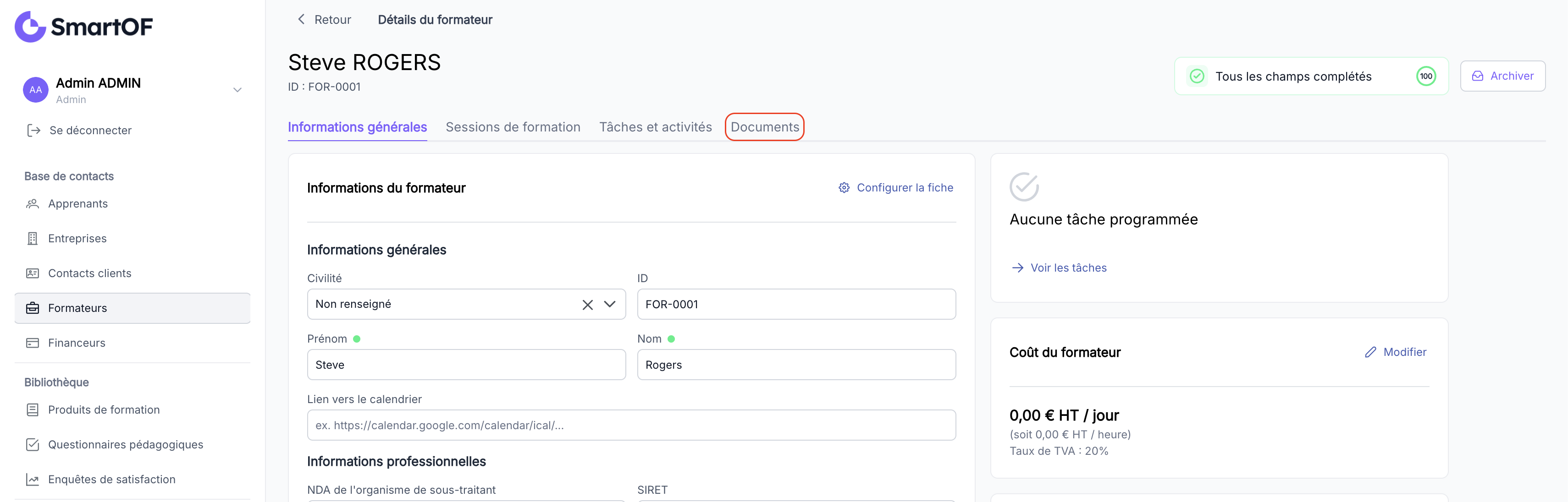Viewport: 1568px width, 502px height.
Task: Click the Apprenants people icon
Action: [x=32, y=204]
